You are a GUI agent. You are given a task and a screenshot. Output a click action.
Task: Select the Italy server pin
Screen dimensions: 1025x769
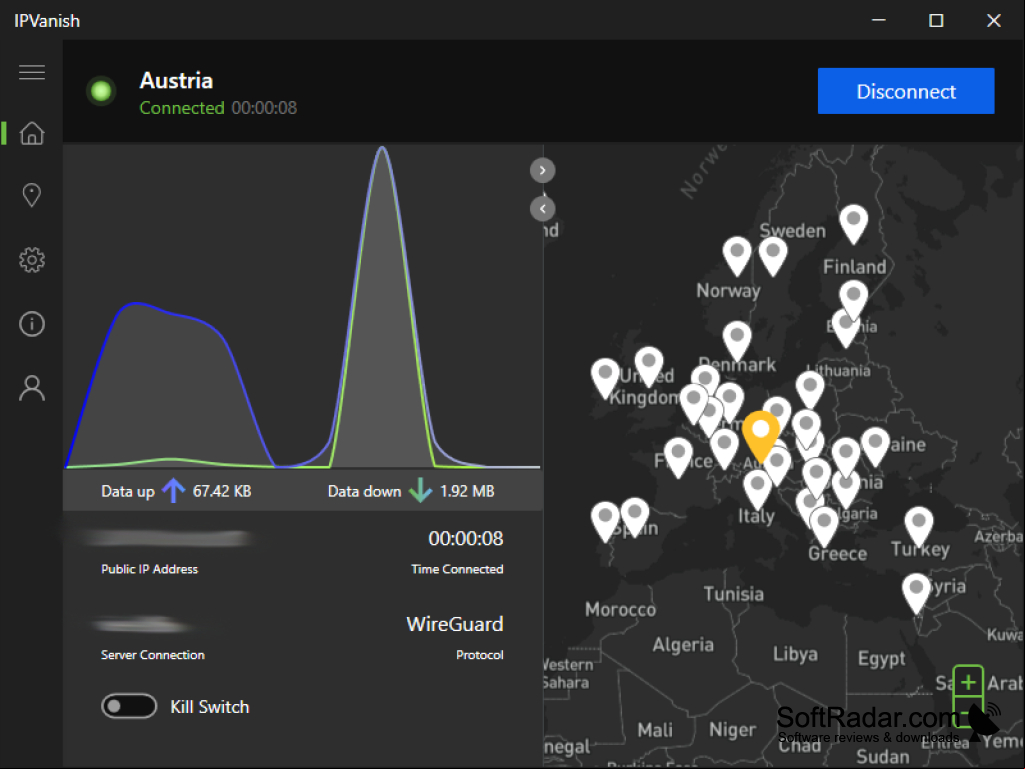(x=757, y=489)
